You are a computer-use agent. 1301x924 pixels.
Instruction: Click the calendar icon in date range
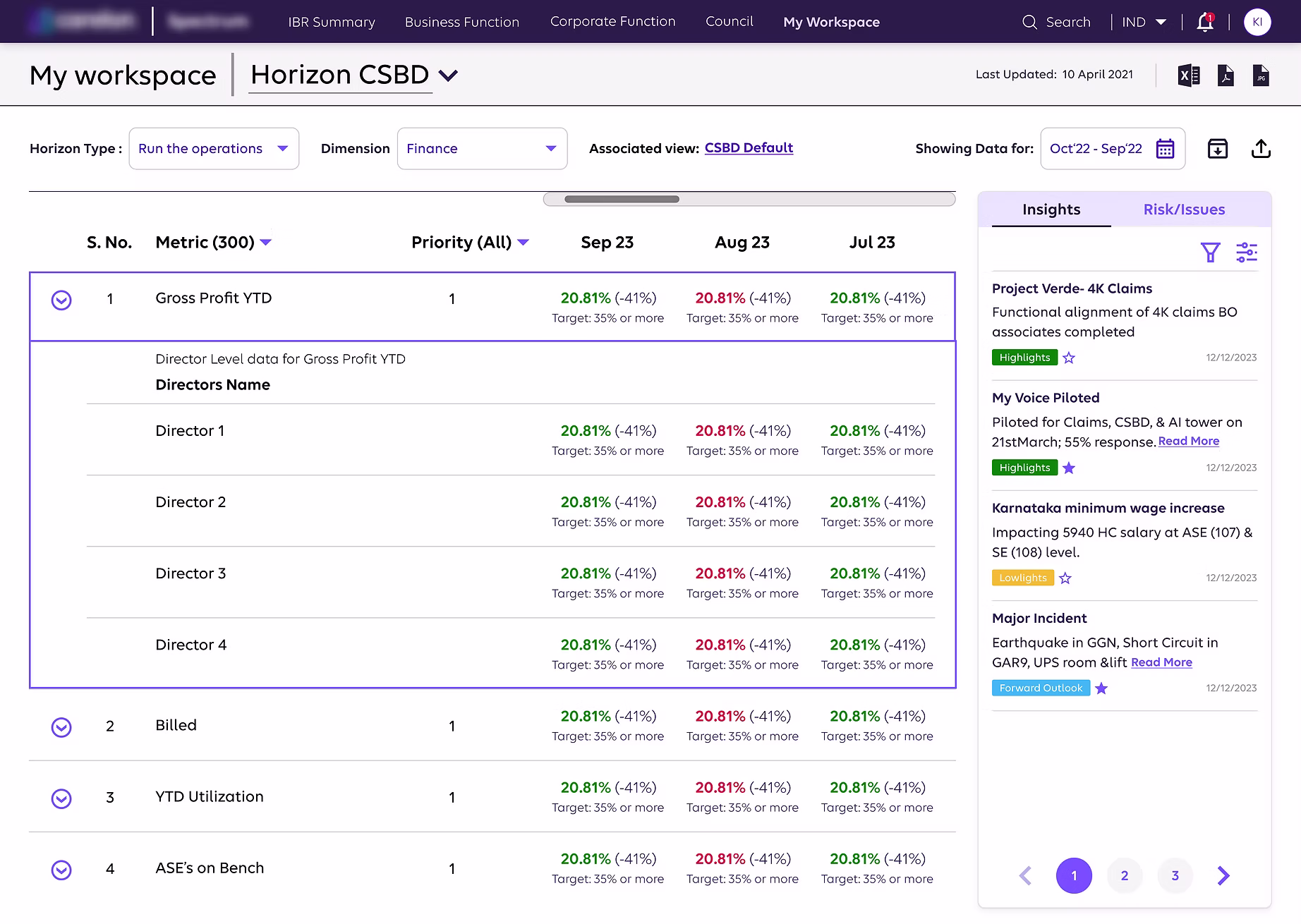1165,149
